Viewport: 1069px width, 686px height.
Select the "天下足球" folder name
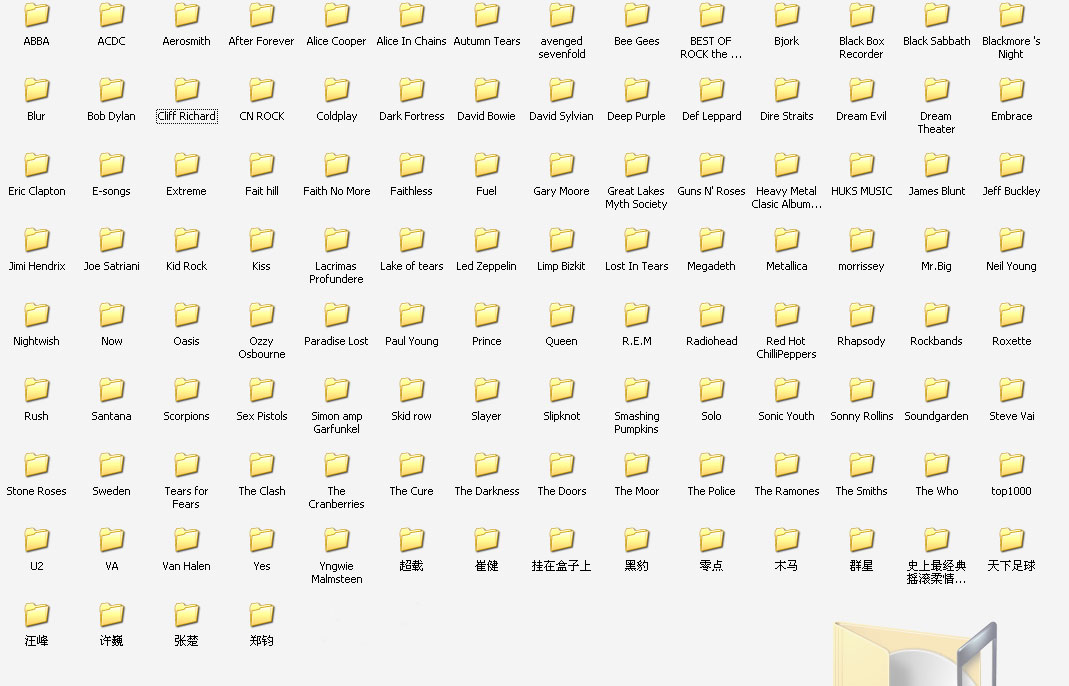(x=1011, y=566)
